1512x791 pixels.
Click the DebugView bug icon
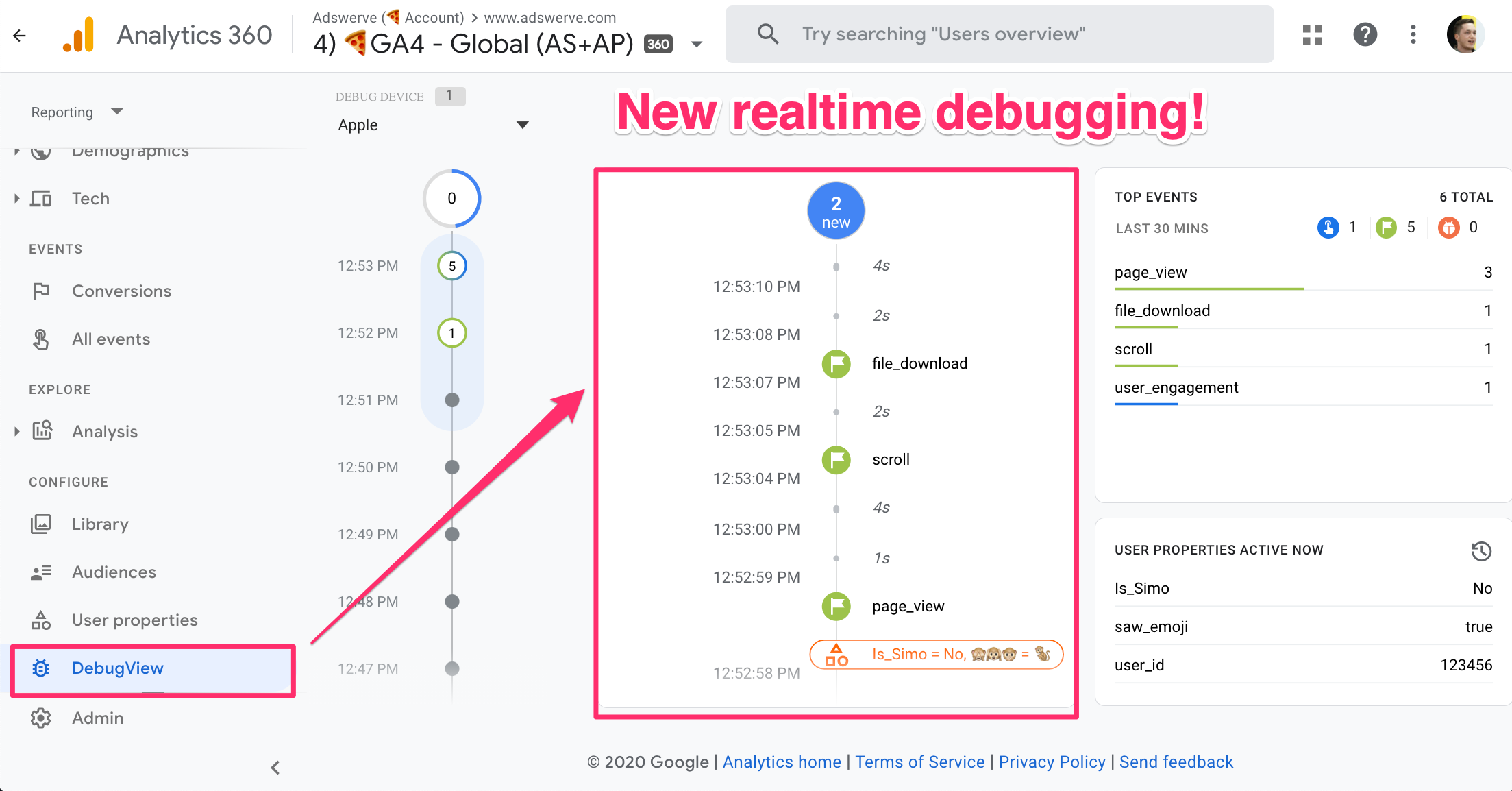[x=41, y=668]
